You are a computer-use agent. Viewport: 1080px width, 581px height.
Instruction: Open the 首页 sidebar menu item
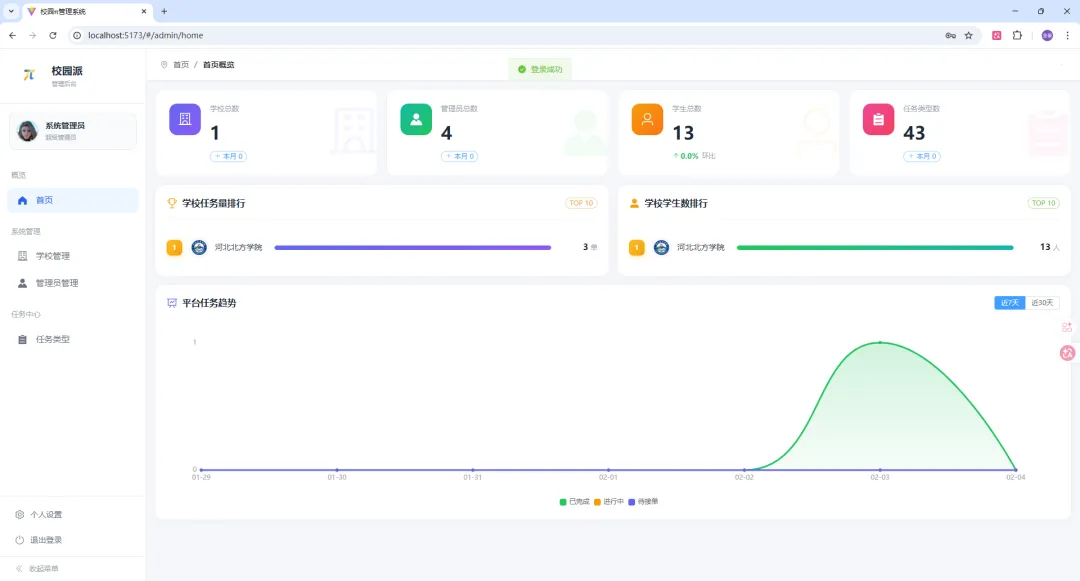(x=72, y=200)
